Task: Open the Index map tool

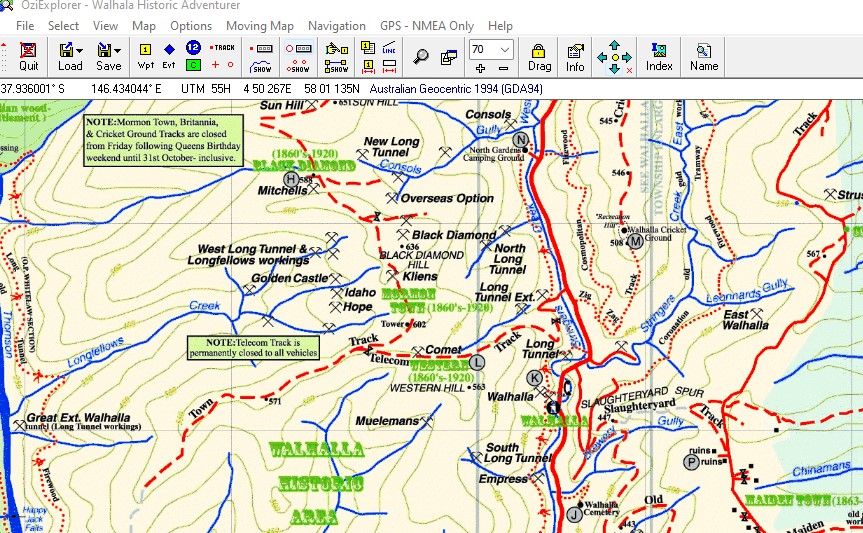Action: (x=659, y=56)
